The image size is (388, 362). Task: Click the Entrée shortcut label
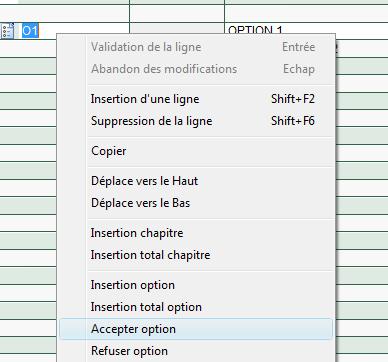[x=299, y=47]
